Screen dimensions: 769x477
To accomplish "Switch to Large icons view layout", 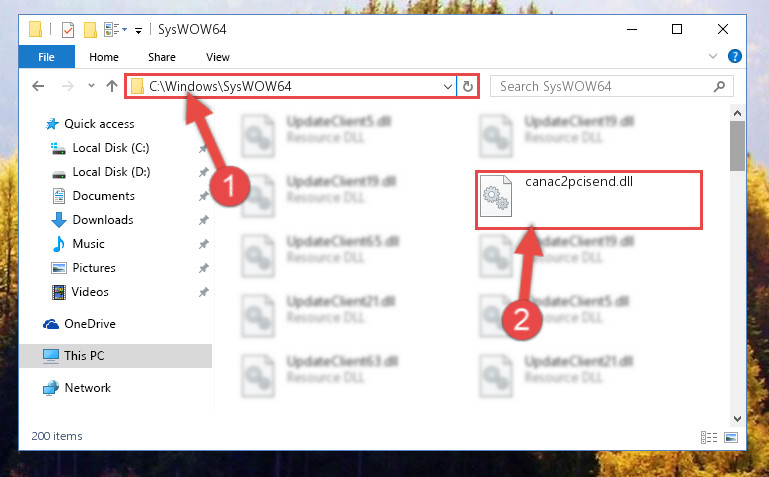I will (x=731, y=437).
